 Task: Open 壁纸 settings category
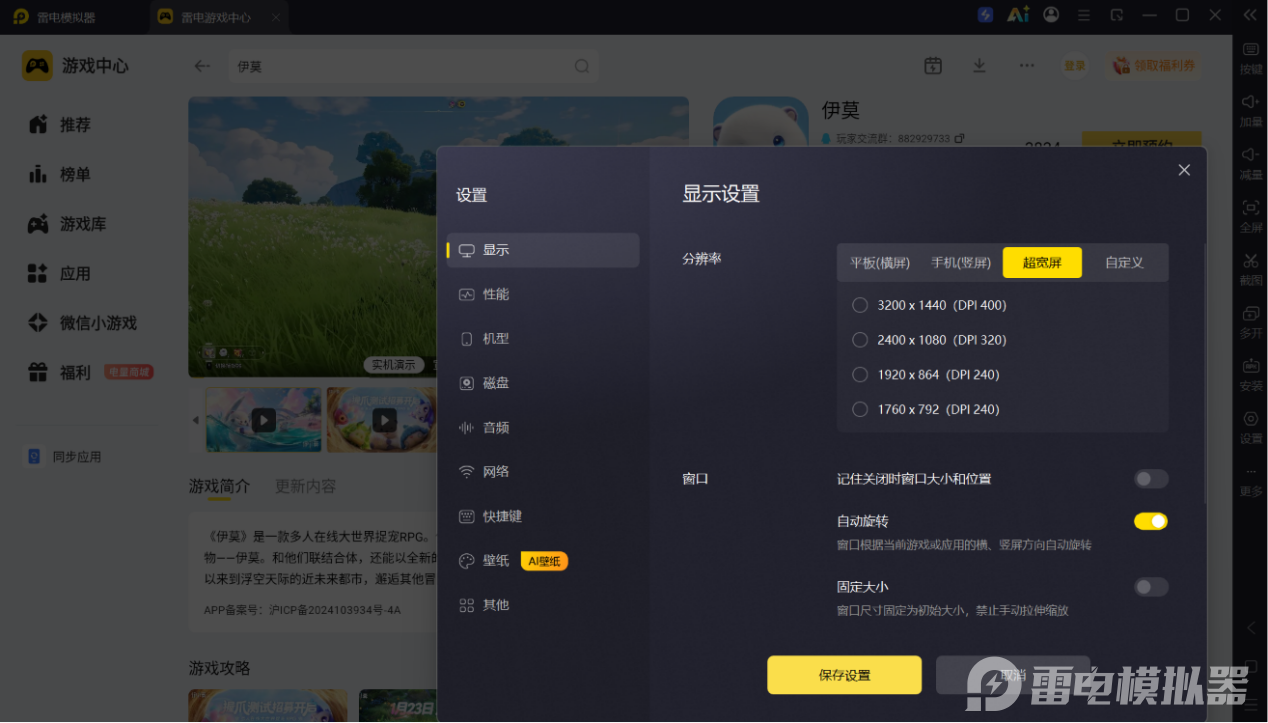pyautogui.click(x=543, y=561)
